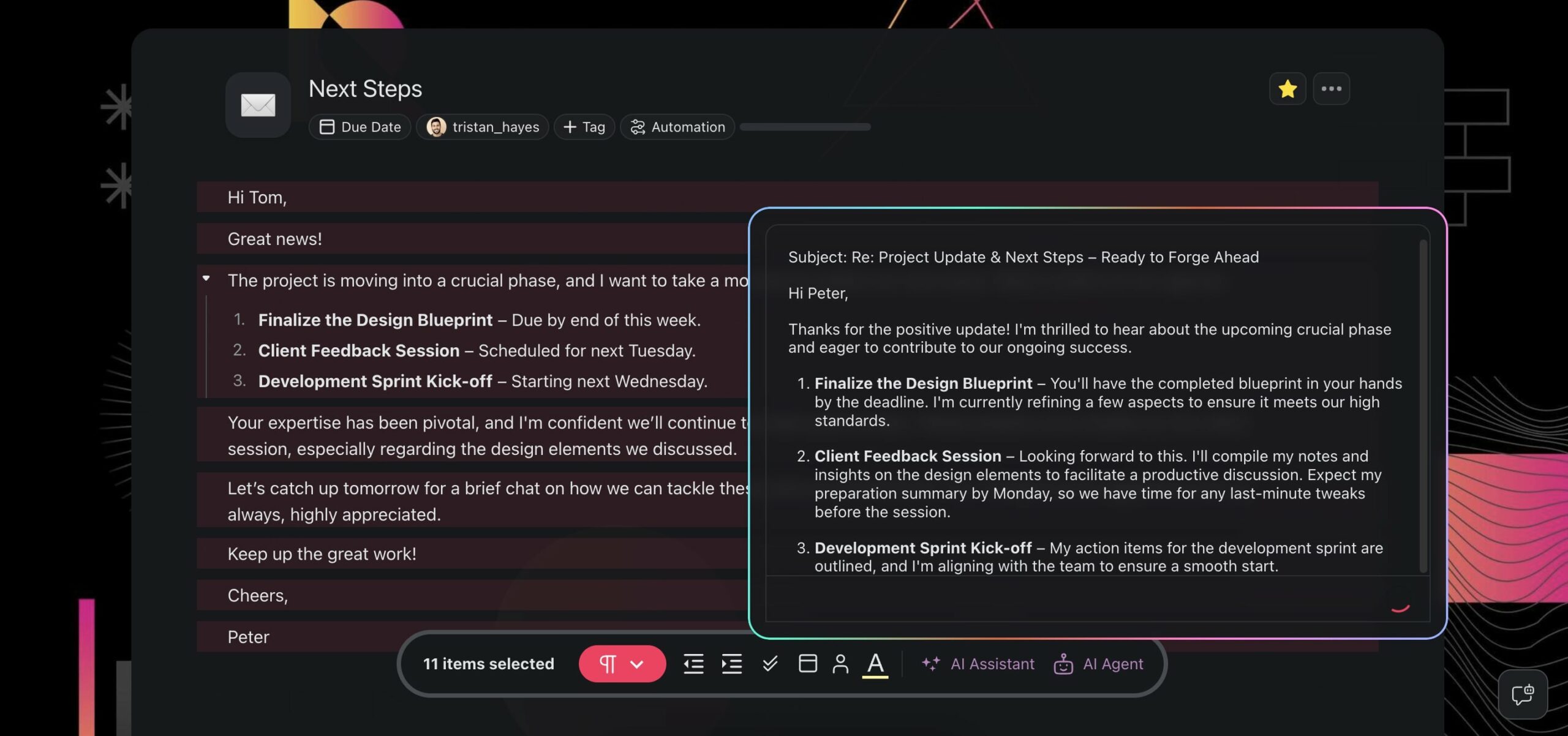The height and width of the screenshot is (736, 1568).
Task: Collapse the project paragraph disclosure triangle
Action: tap(206, 279)
